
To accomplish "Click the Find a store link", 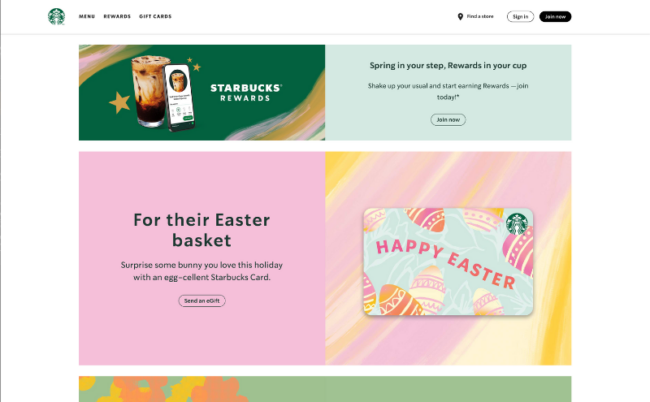I will tap(480, 17).
